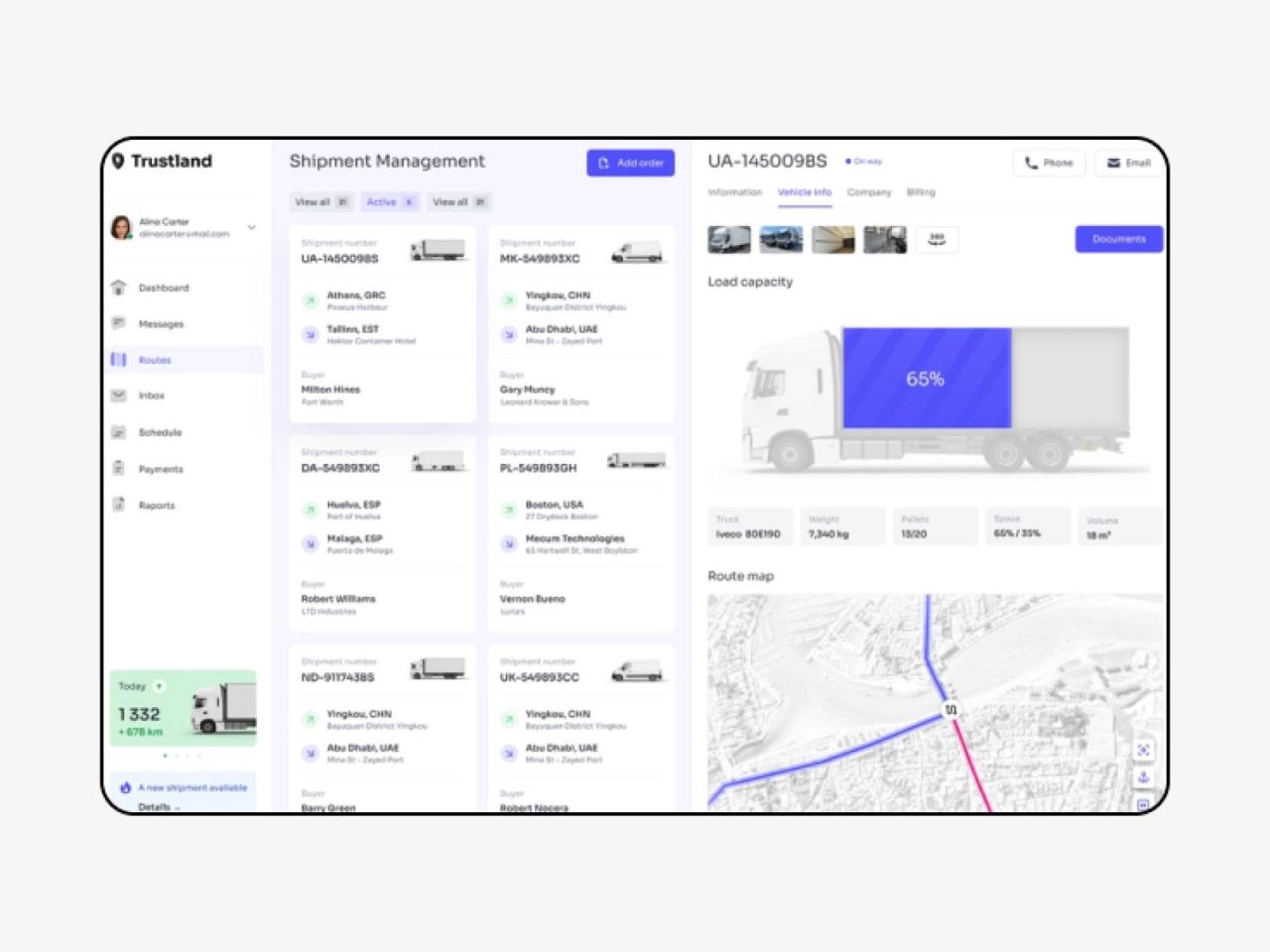
Task: Switch to the Billing tab
Action: [x=921, y=192]
